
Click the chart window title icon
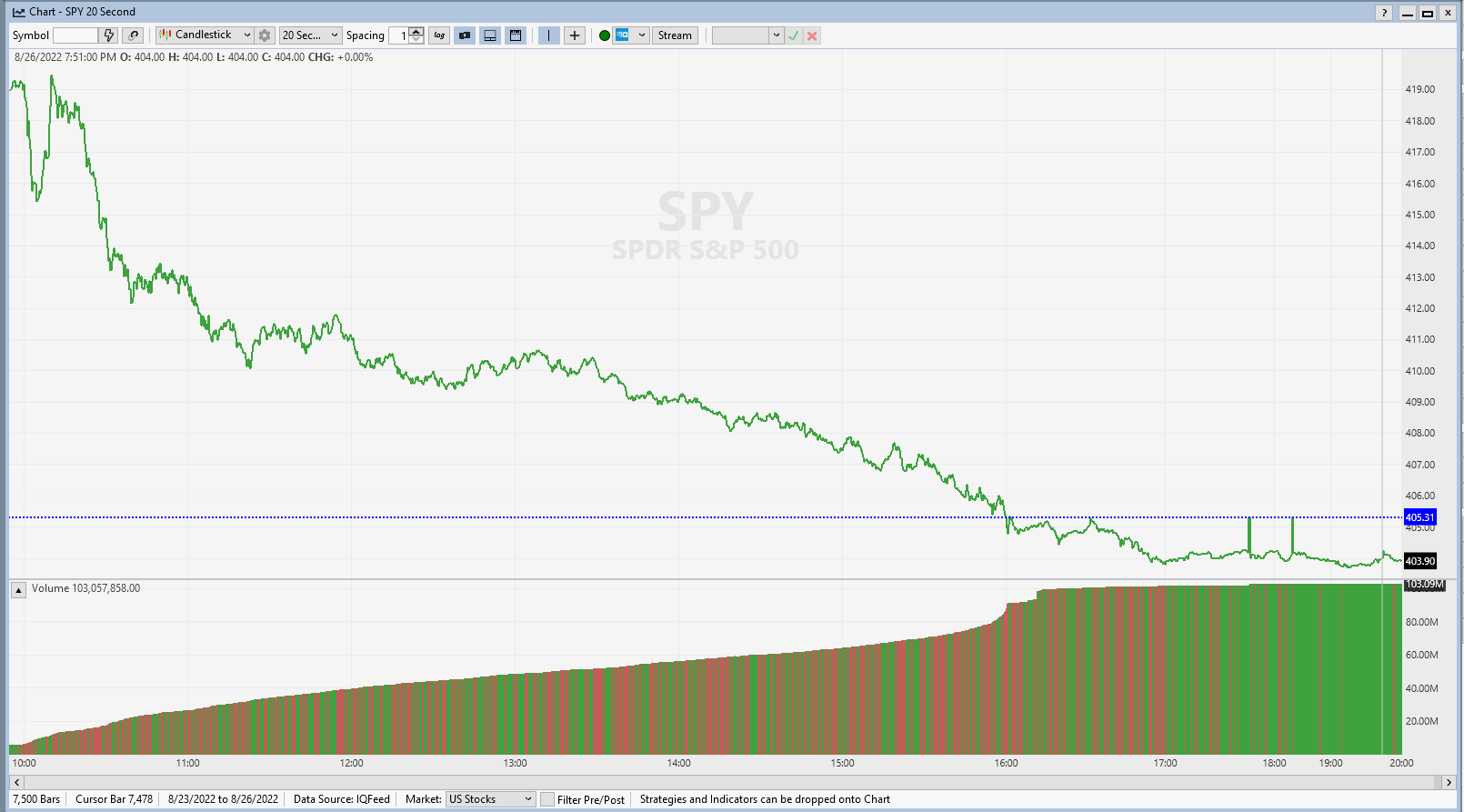19,12
